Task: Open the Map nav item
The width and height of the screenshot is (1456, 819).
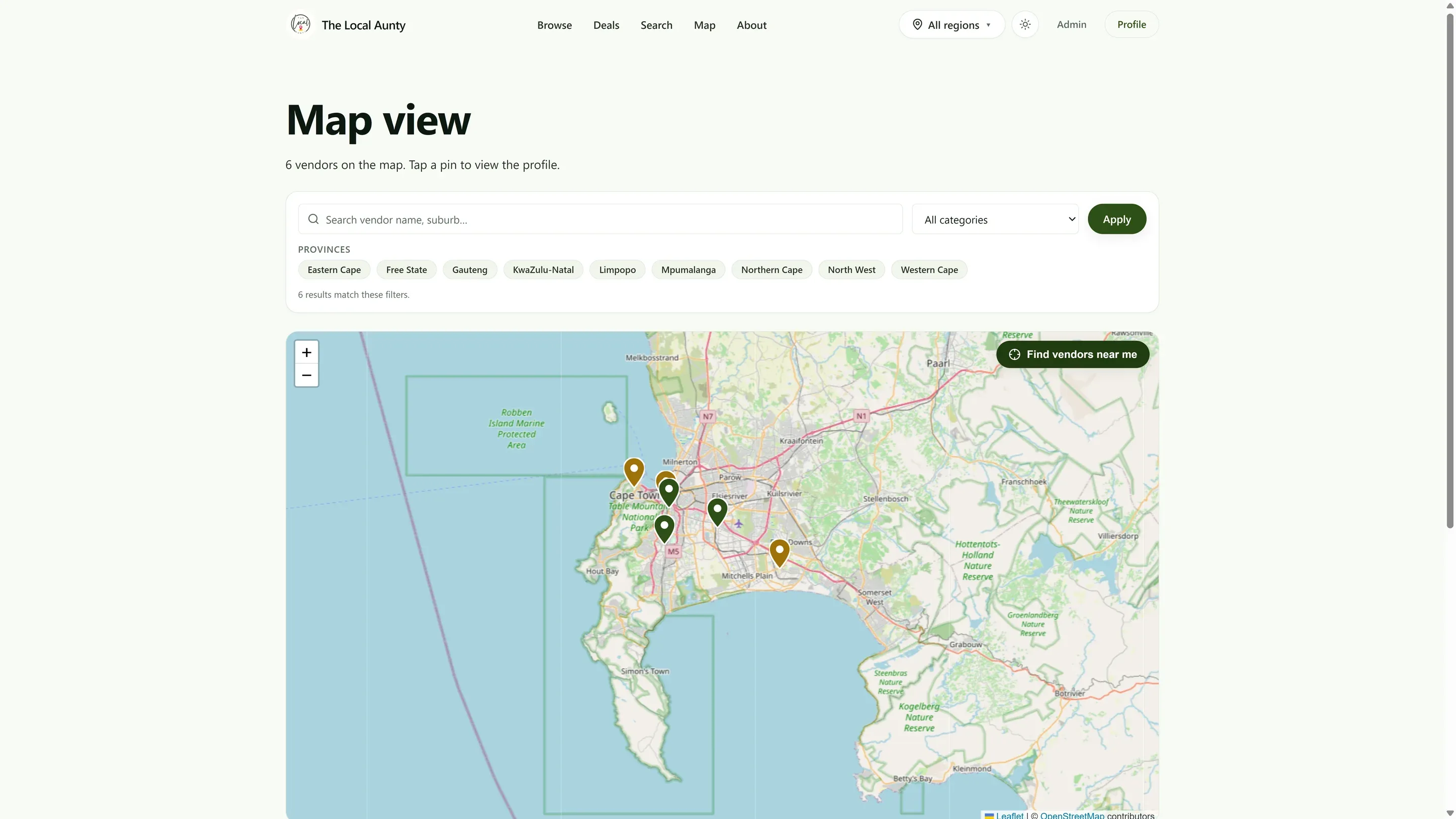Action: point(704,25)
